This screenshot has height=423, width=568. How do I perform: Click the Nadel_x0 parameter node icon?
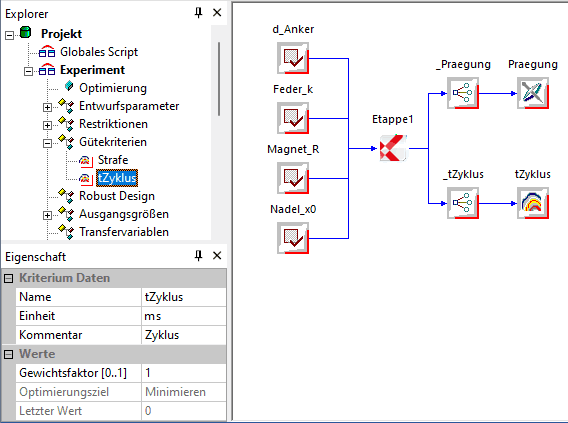point(293,238)
